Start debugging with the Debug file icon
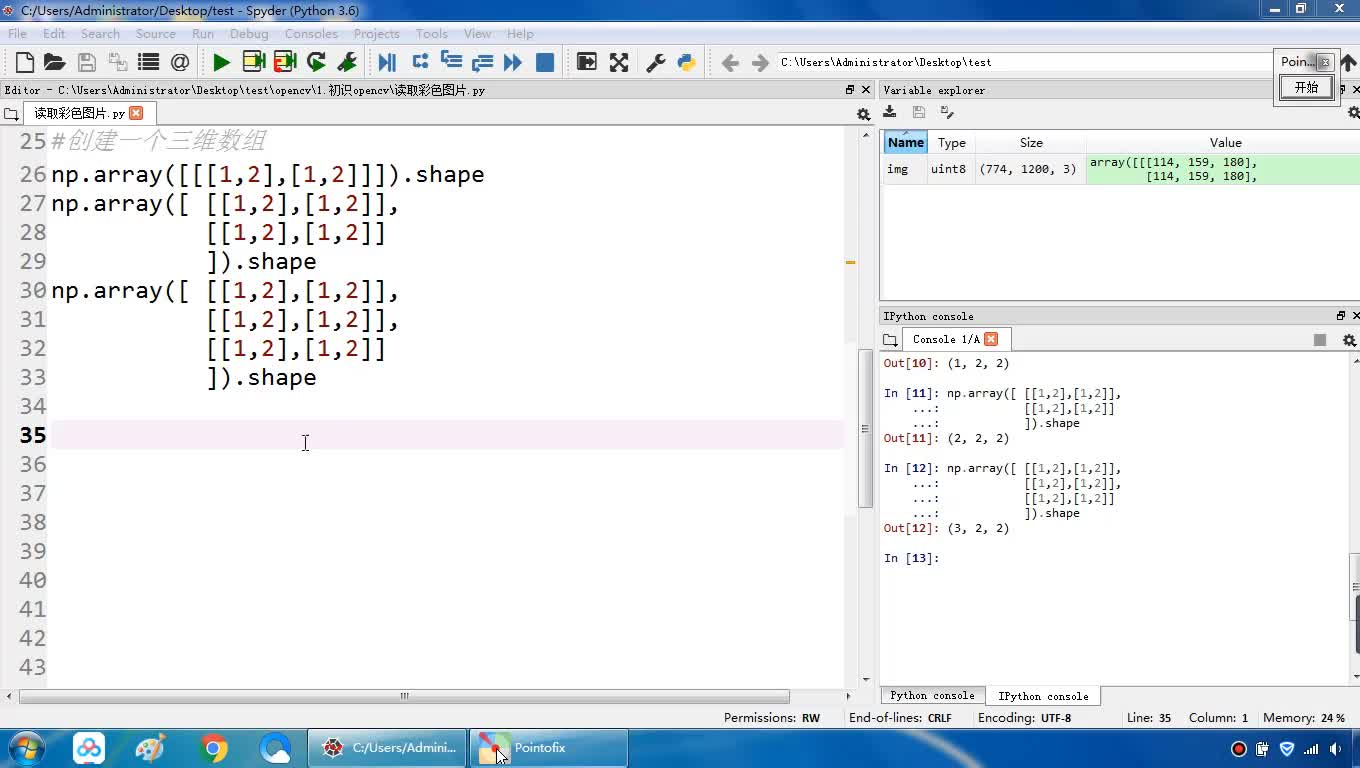Viewport: 1360px width, 768px height. click(x=387, y=62)
